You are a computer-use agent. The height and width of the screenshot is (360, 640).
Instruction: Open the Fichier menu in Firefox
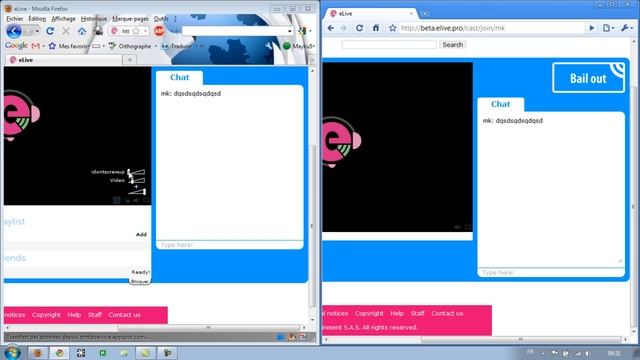tap(15, 18)
